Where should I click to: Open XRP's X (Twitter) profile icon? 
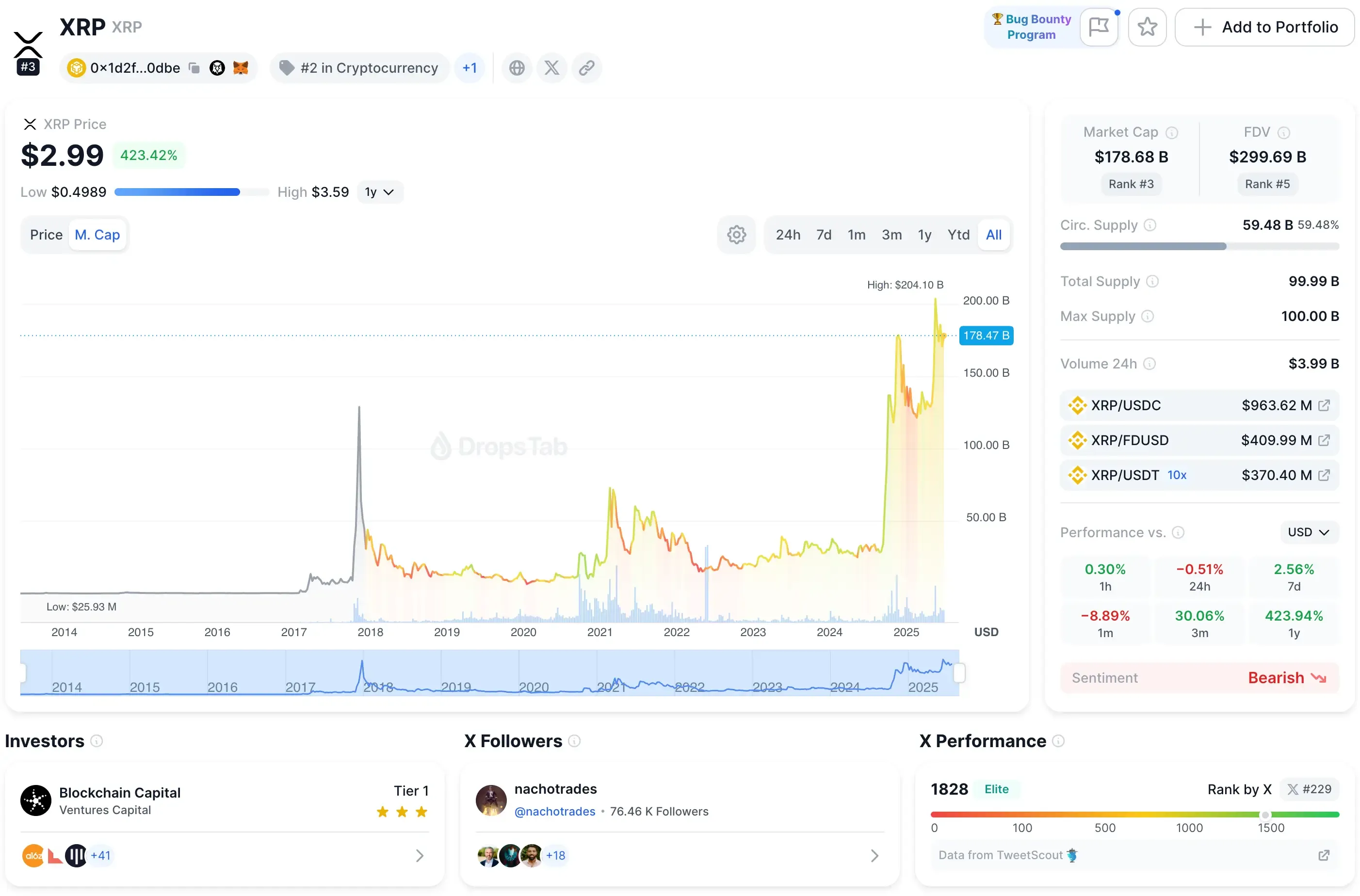tap(550, 67)
